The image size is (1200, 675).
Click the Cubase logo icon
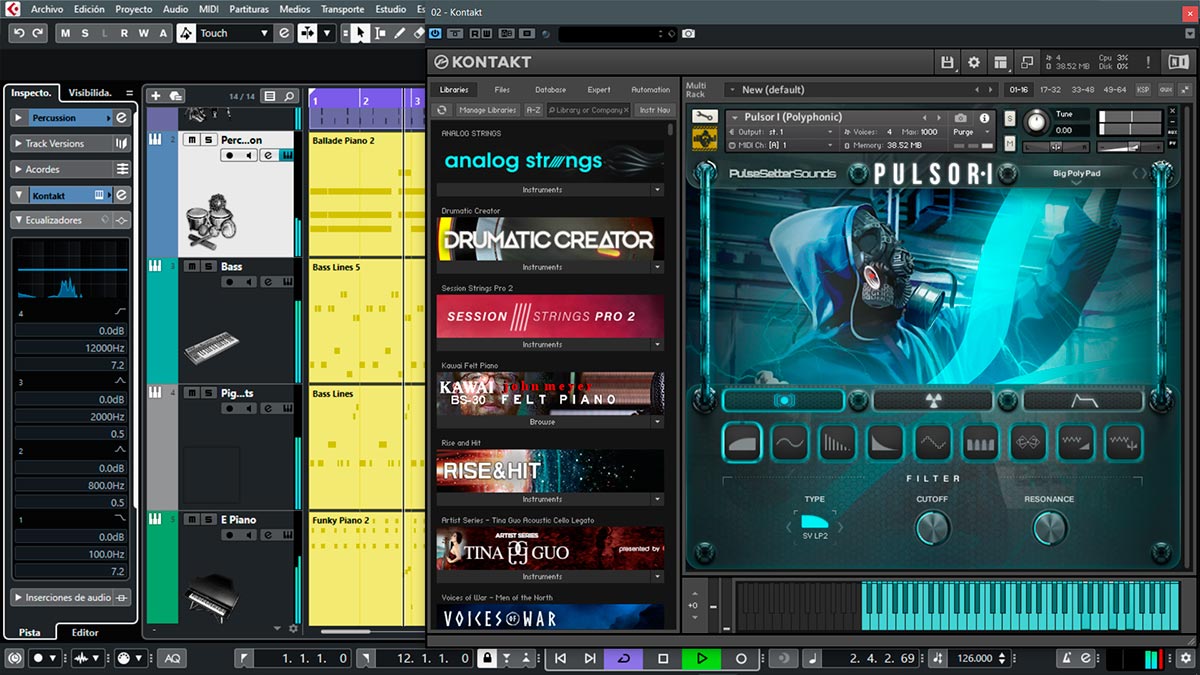coord(13,9)
